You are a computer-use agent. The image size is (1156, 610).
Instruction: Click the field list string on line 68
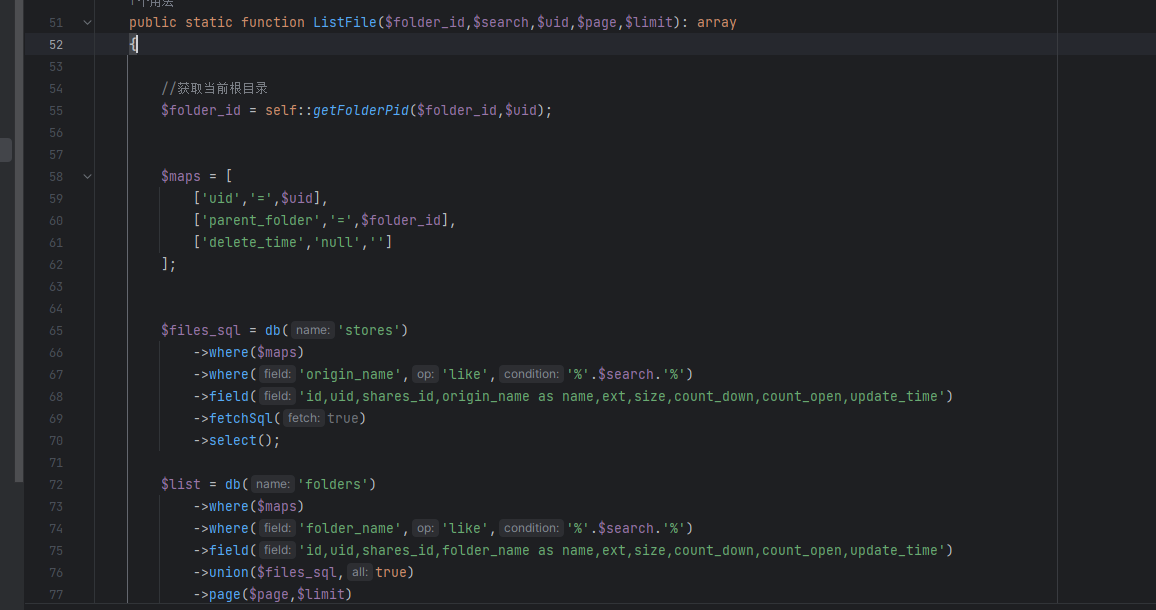[621, 396]
